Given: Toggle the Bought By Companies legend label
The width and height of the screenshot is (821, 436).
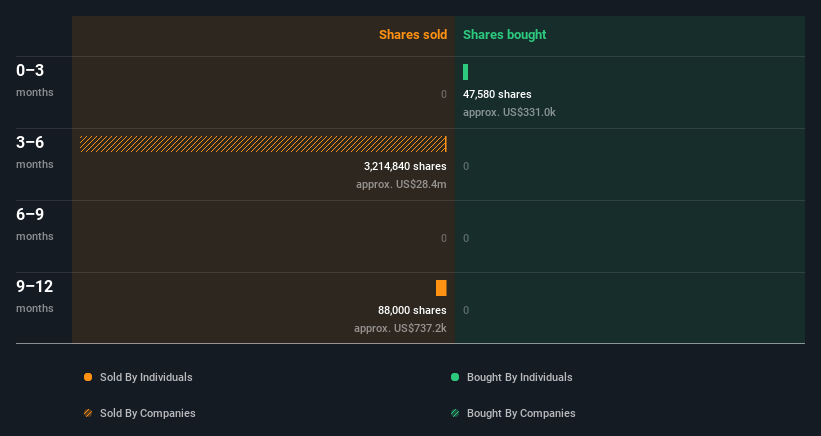Looking at the screenshot, I should click(521, 413).
